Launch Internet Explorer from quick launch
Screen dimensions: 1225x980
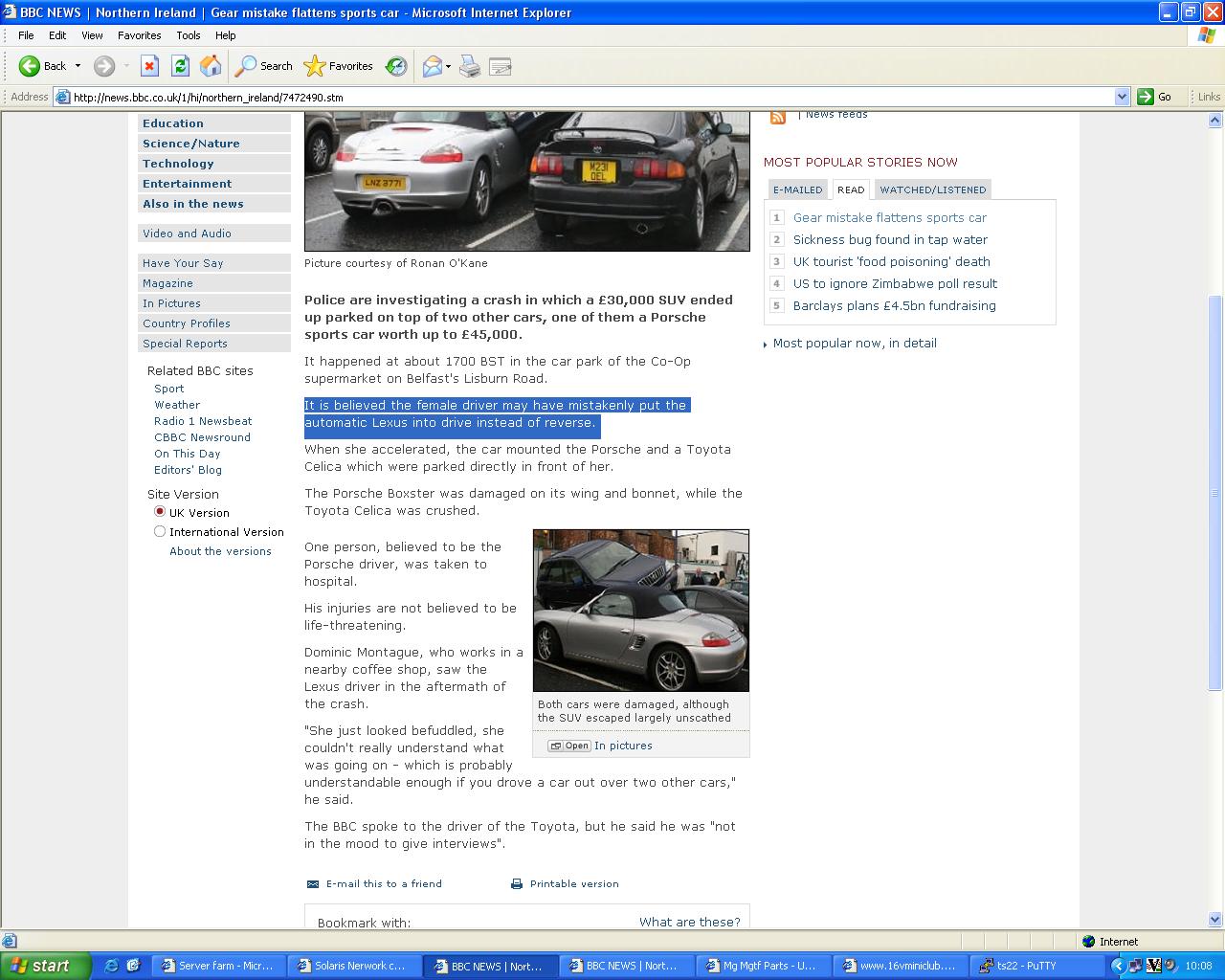pos(111,966)
